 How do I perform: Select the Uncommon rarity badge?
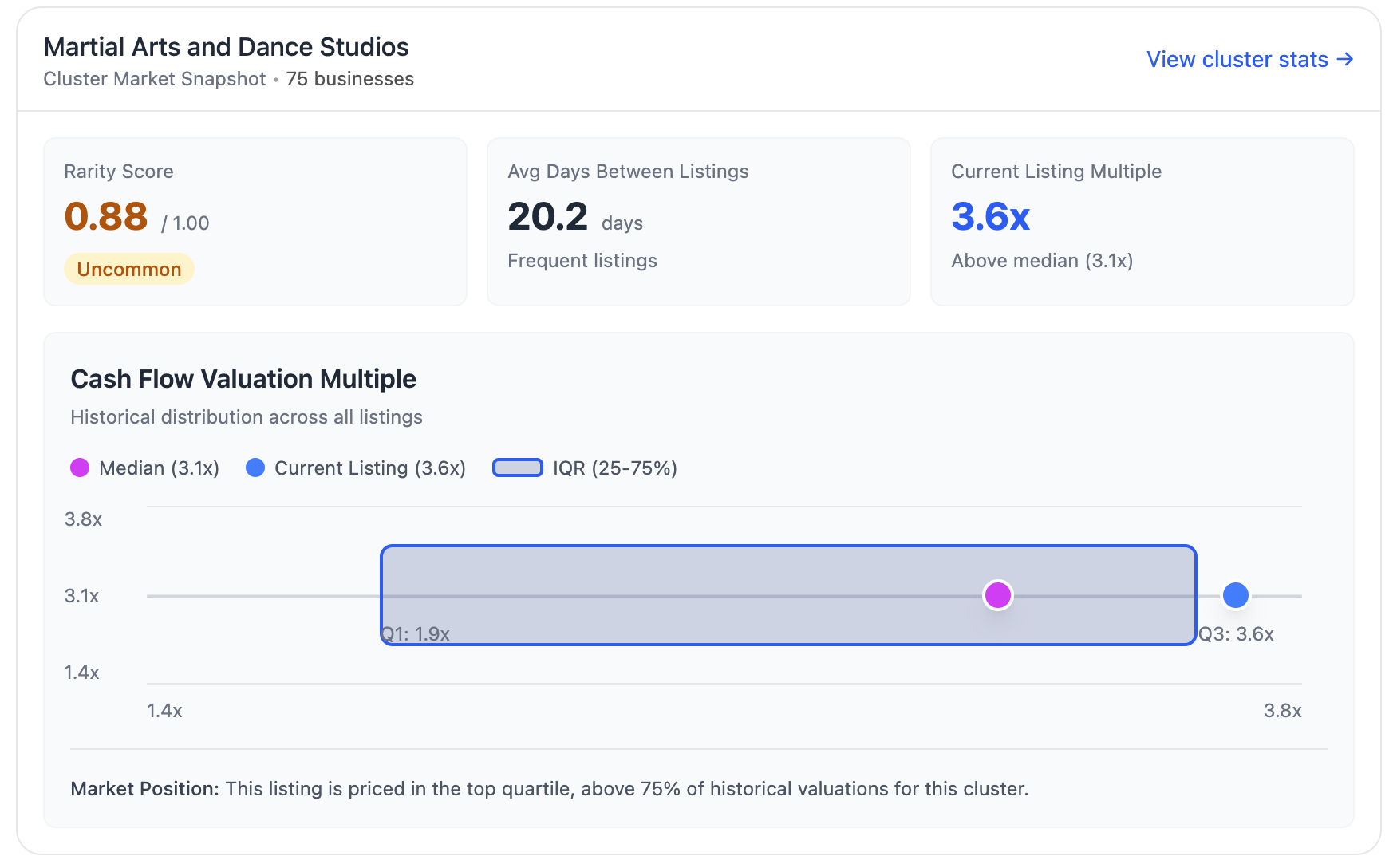point(129,270)
